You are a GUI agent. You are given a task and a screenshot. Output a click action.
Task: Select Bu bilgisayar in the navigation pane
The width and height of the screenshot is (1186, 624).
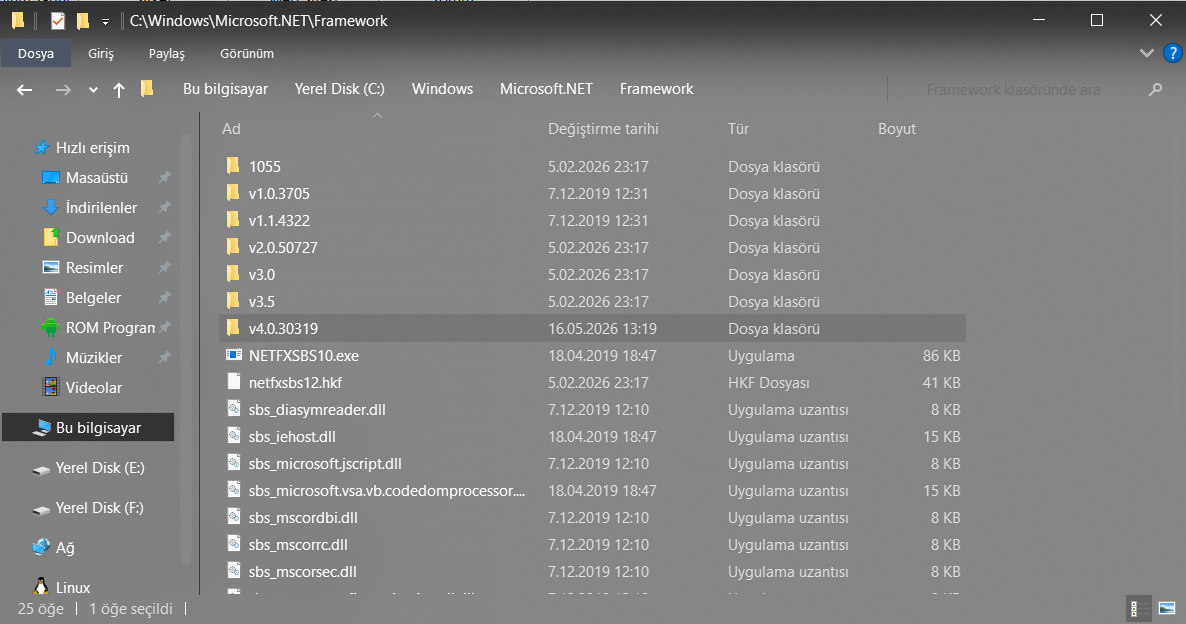[88, 427]
